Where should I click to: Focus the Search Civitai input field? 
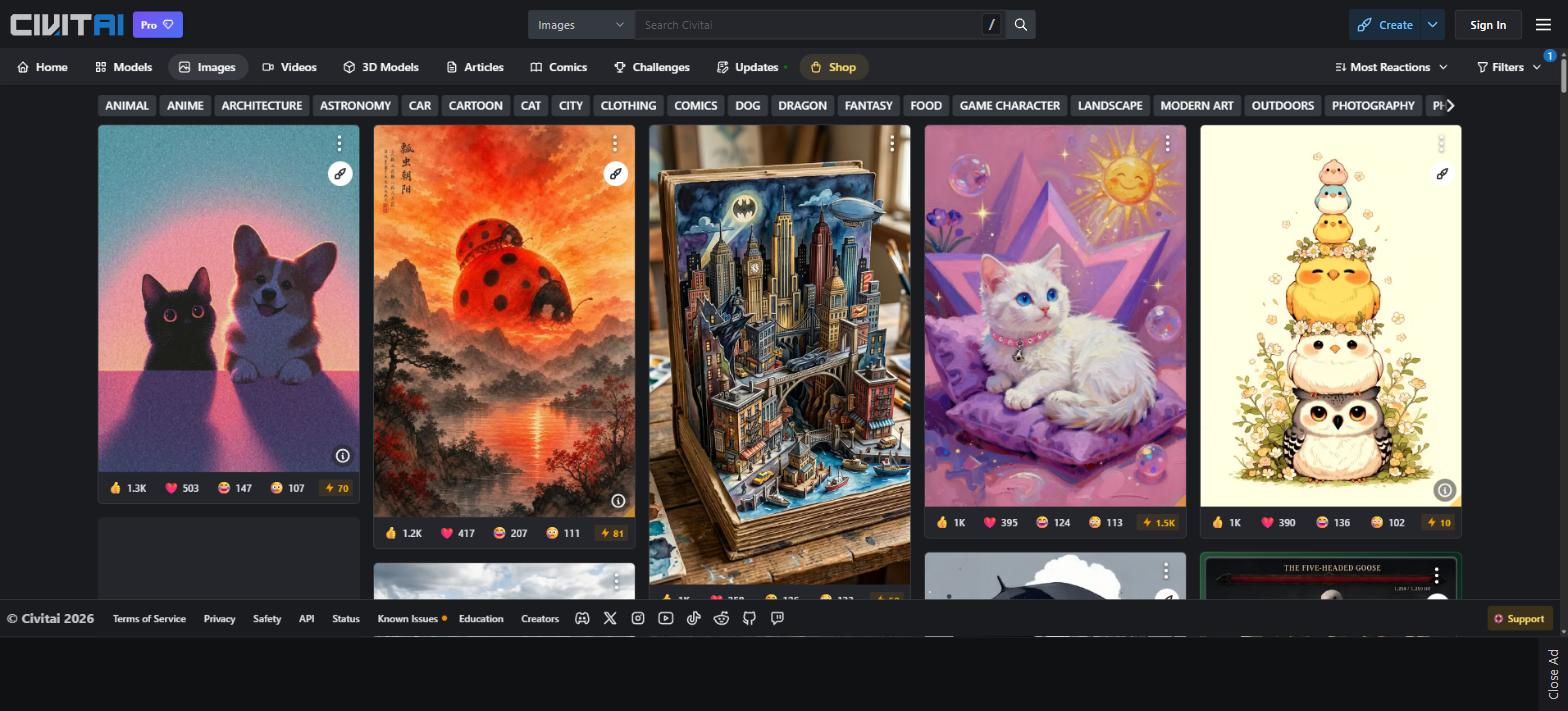tap(808, 25)
